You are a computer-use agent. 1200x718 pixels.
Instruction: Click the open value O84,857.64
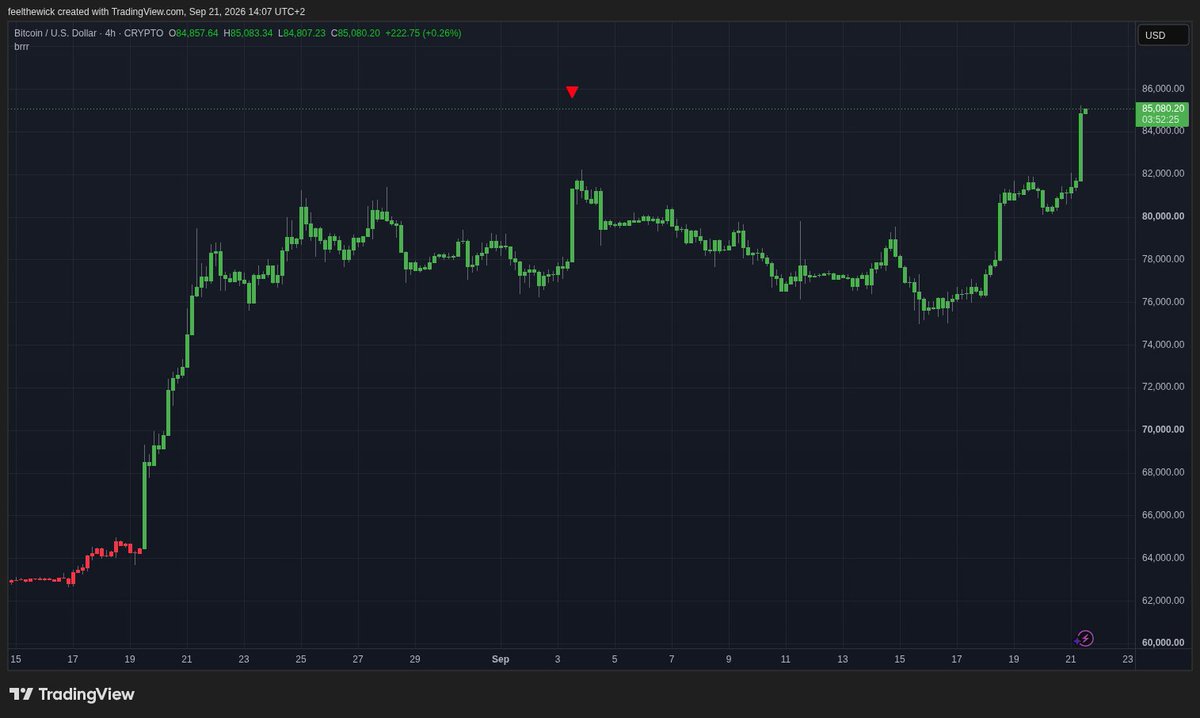tap(193, 33)
